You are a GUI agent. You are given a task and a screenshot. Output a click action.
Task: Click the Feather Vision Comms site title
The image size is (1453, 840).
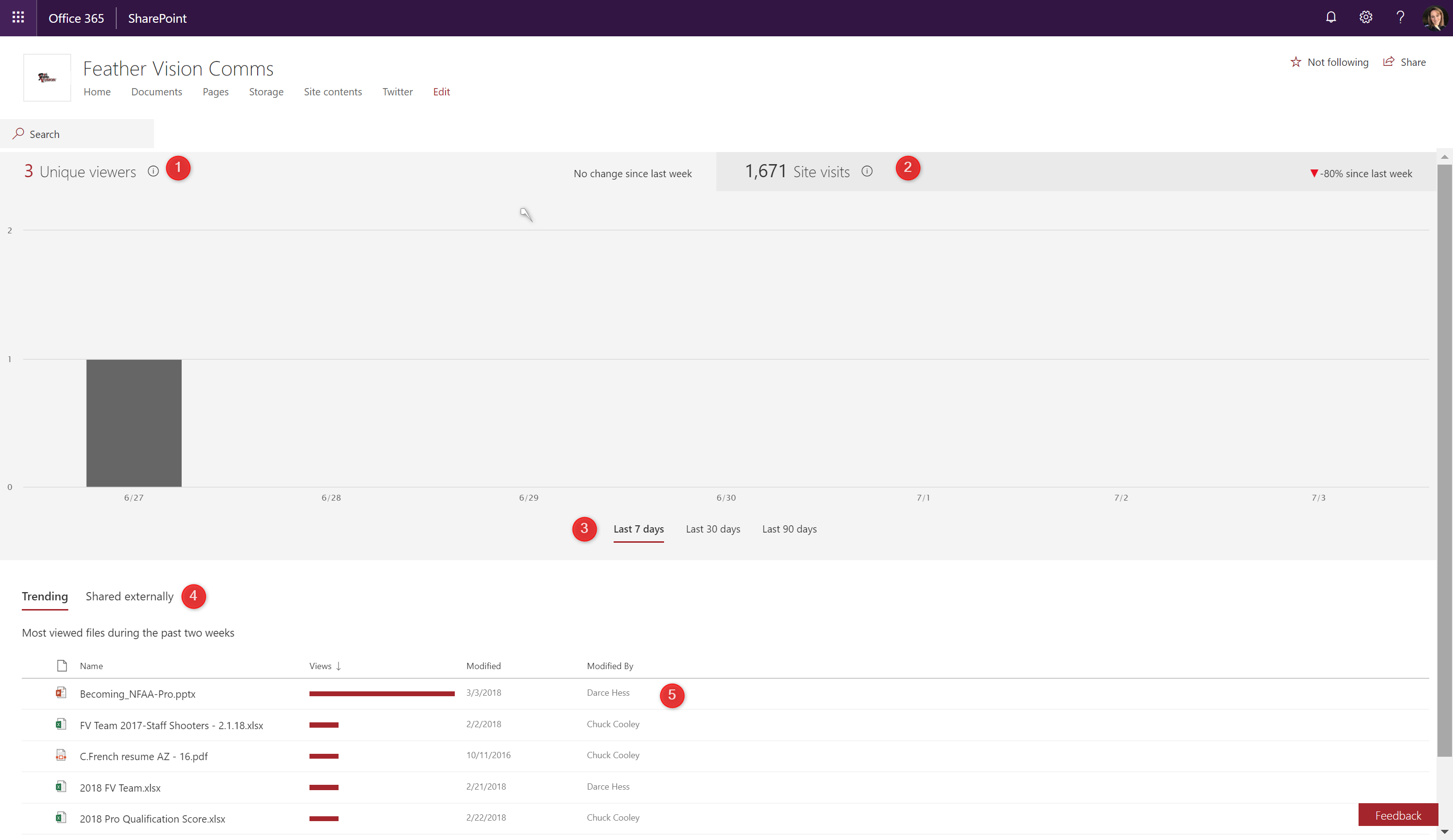tap(178, 69)
